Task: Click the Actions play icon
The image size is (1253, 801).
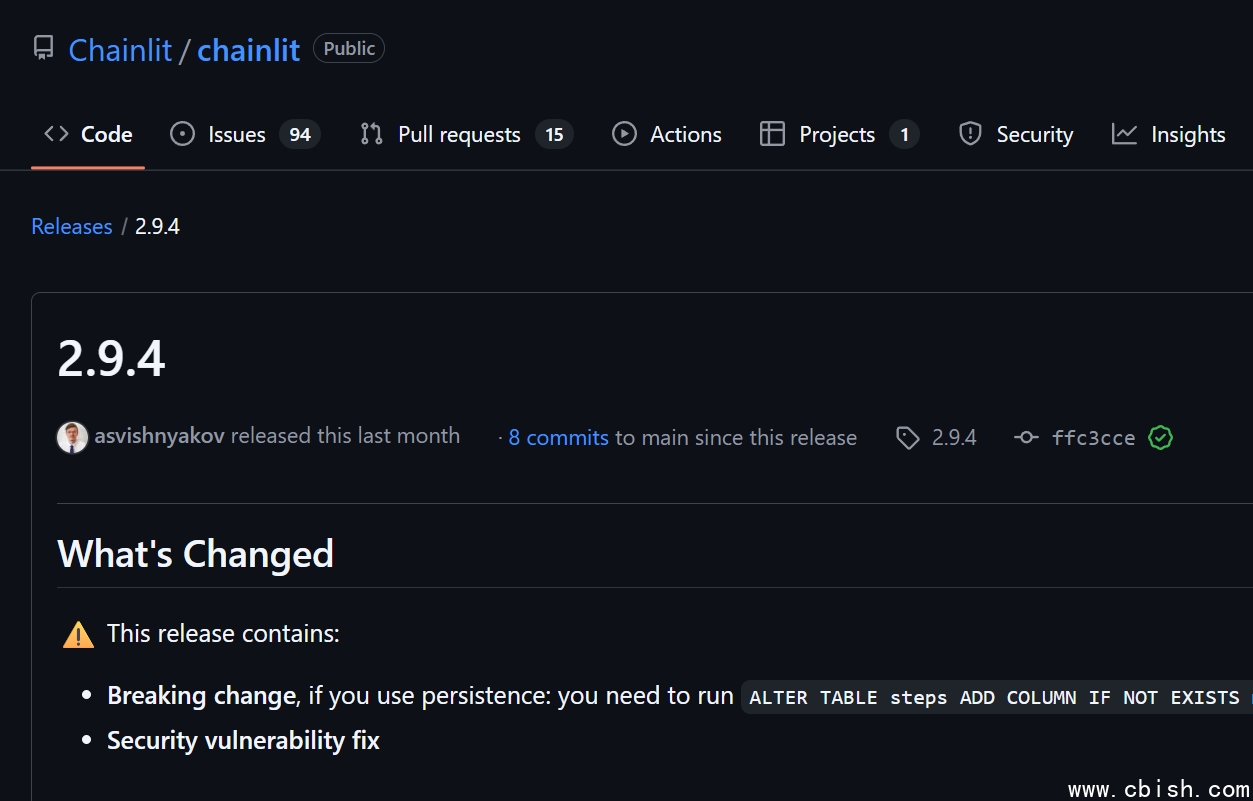Action: pos(624,134)
